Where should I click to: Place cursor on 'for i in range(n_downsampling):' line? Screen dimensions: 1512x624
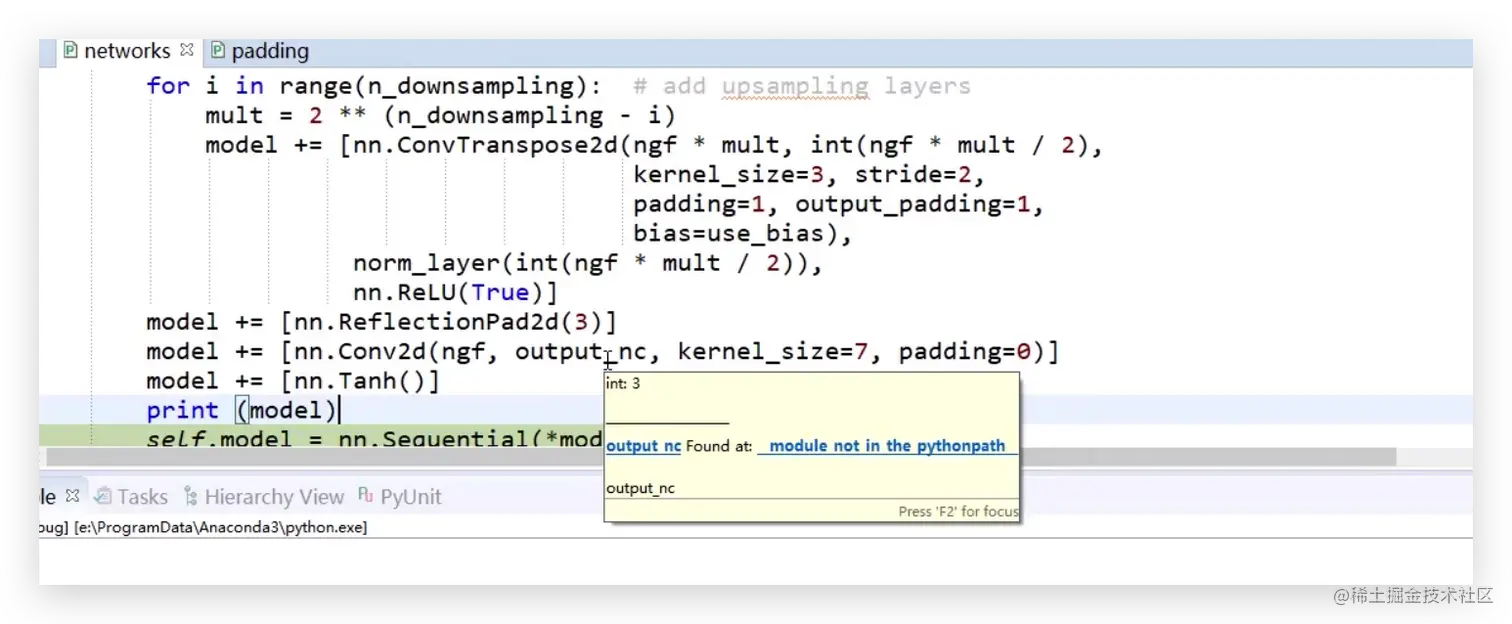(x=374, y=86)
